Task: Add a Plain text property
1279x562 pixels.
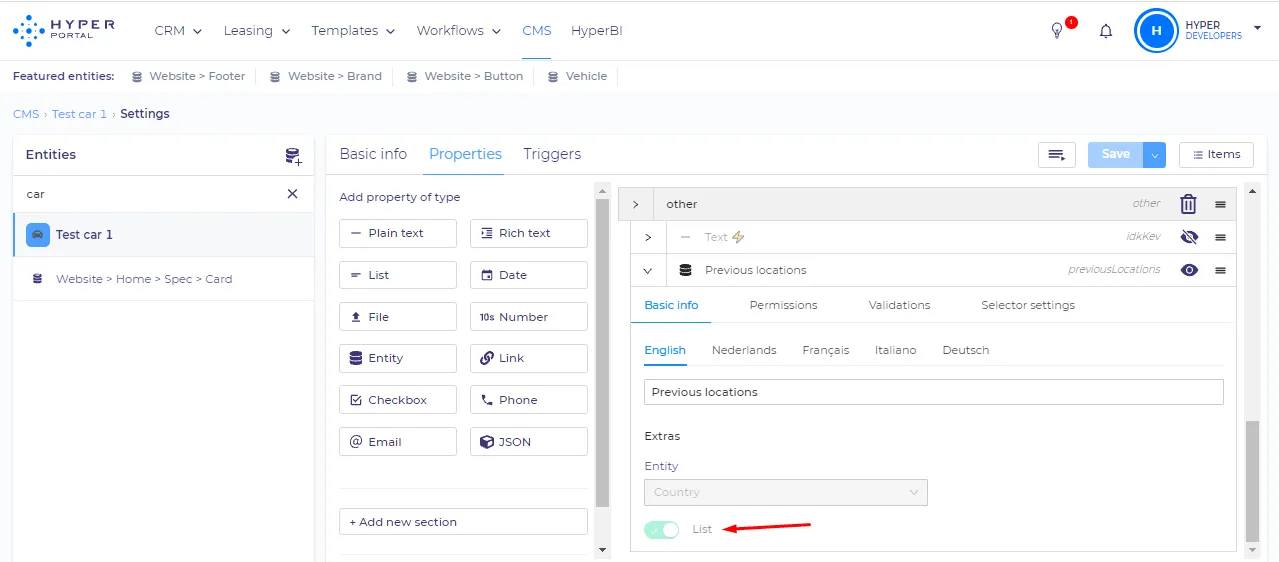Action: [398, 233]
